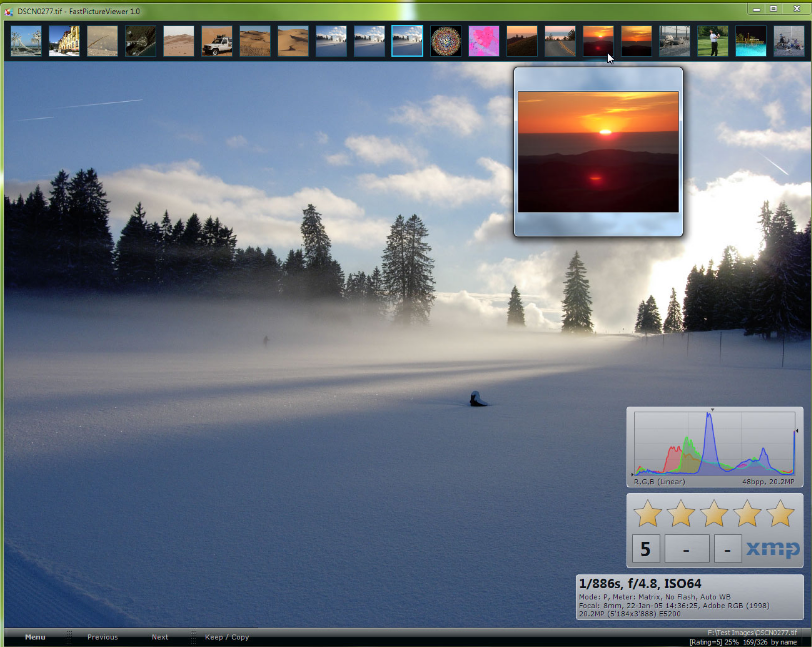812x647 pixels.
Task: Open the colorful mandala pattern thumbnail
Action: click(446, 41)
